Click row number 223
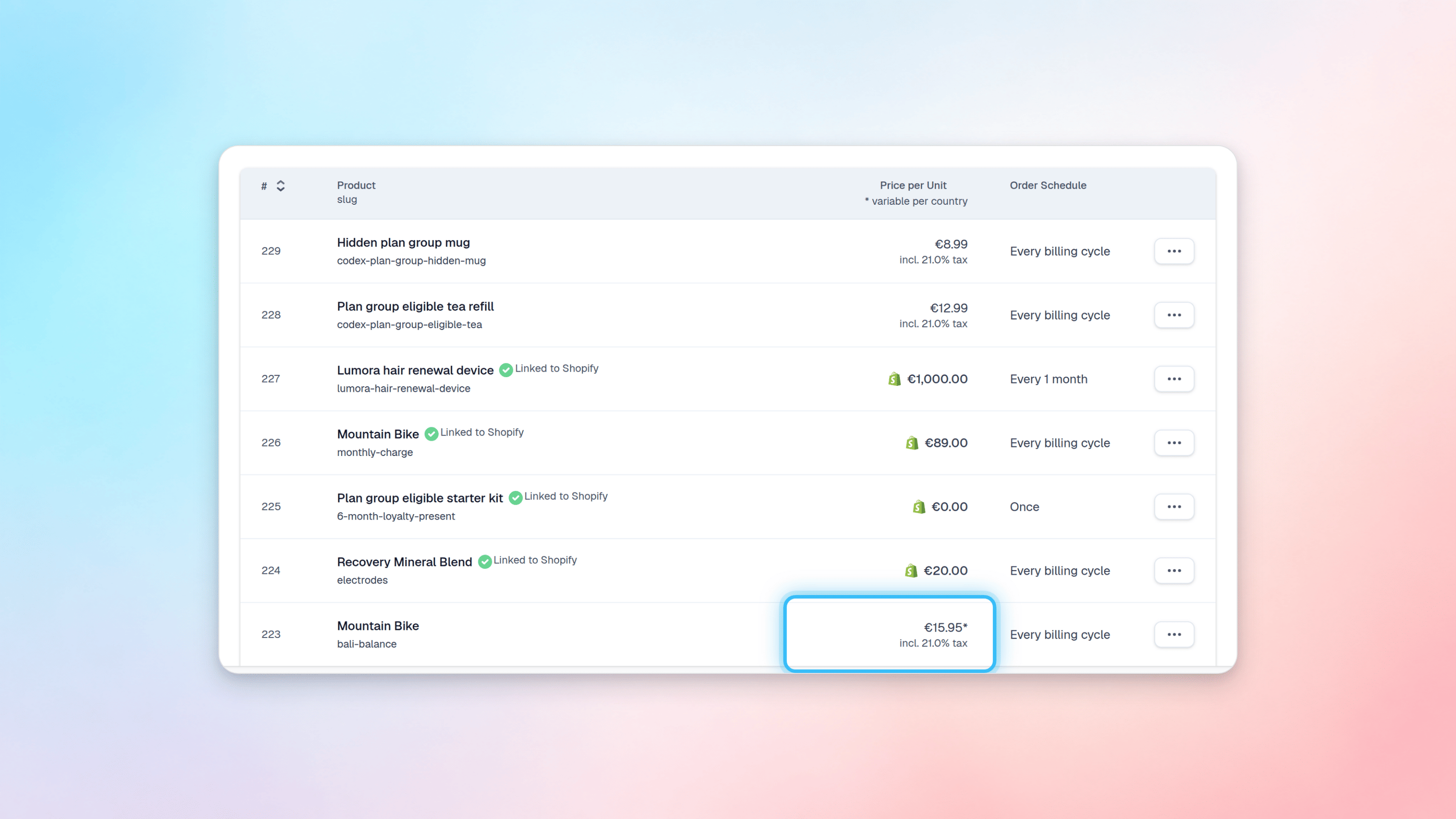The height and width of the screenshot is (819, 1456). click(271, 634)
